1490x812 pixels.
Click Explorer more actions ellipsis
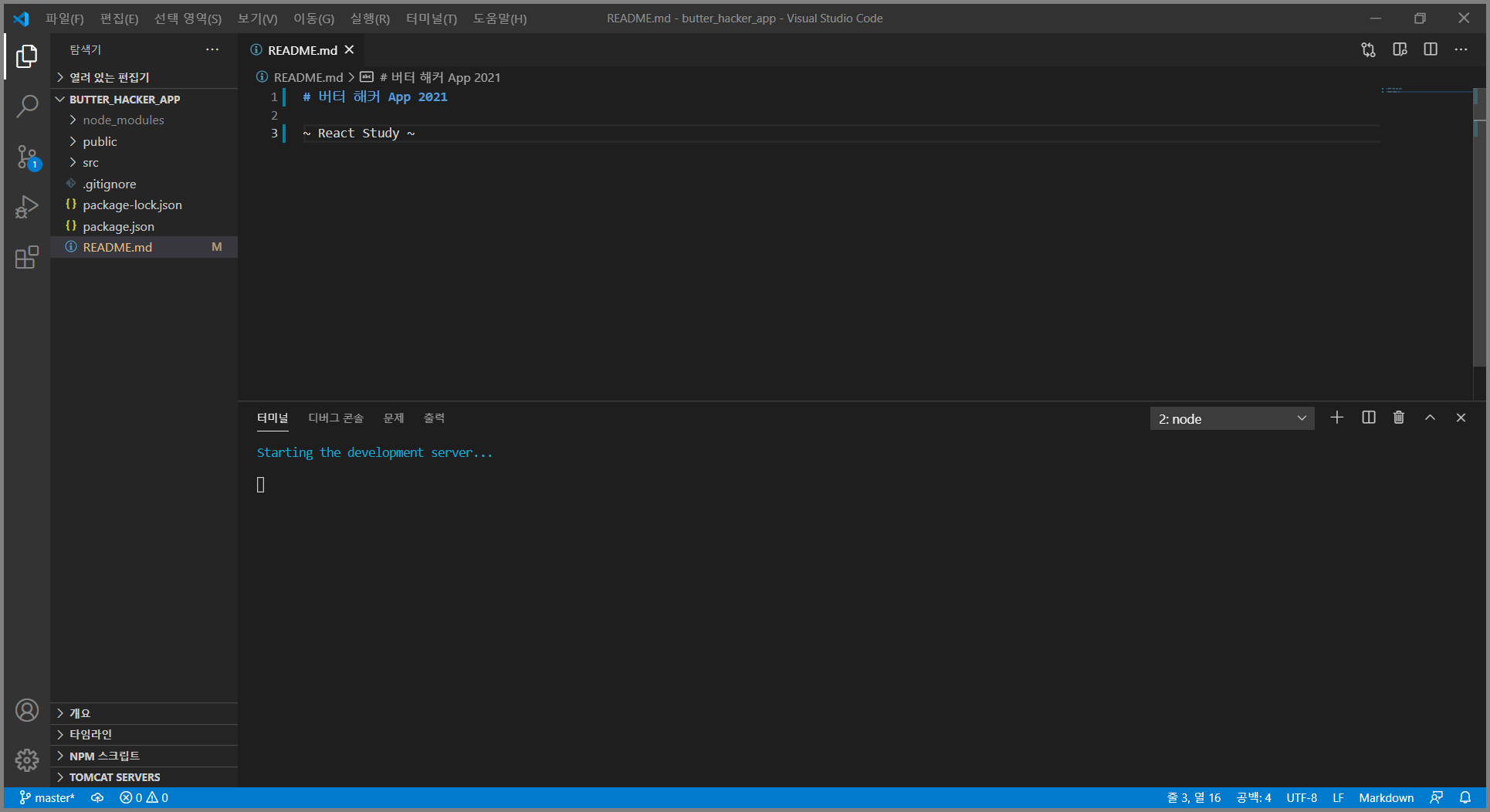(212, 49)
